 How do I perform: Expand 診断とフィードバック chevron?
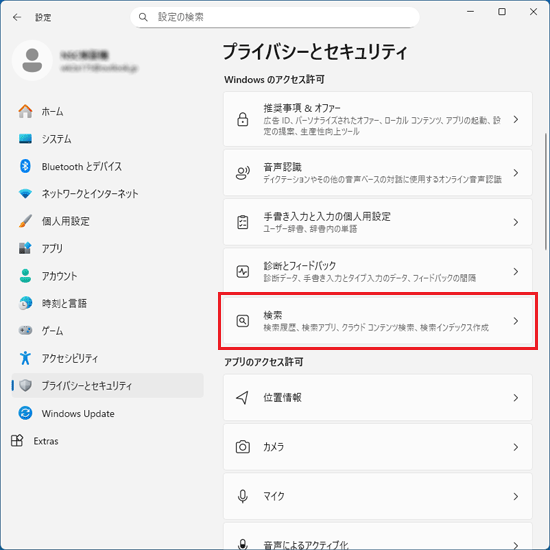pos(516,271)
